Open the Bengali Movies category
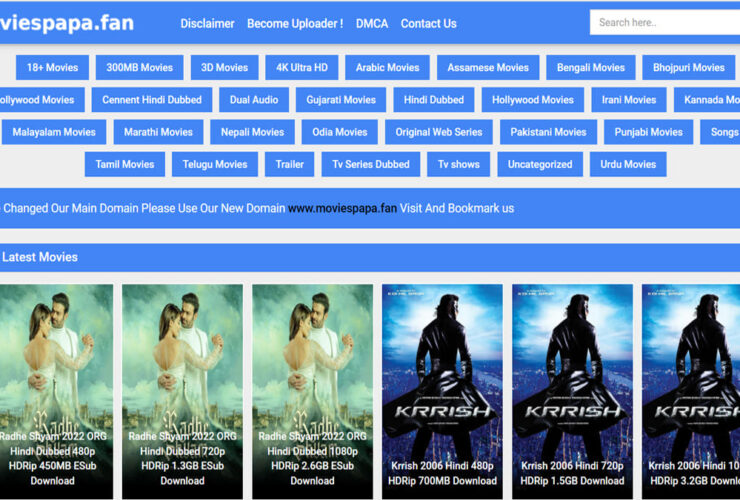 click(591, 68)
